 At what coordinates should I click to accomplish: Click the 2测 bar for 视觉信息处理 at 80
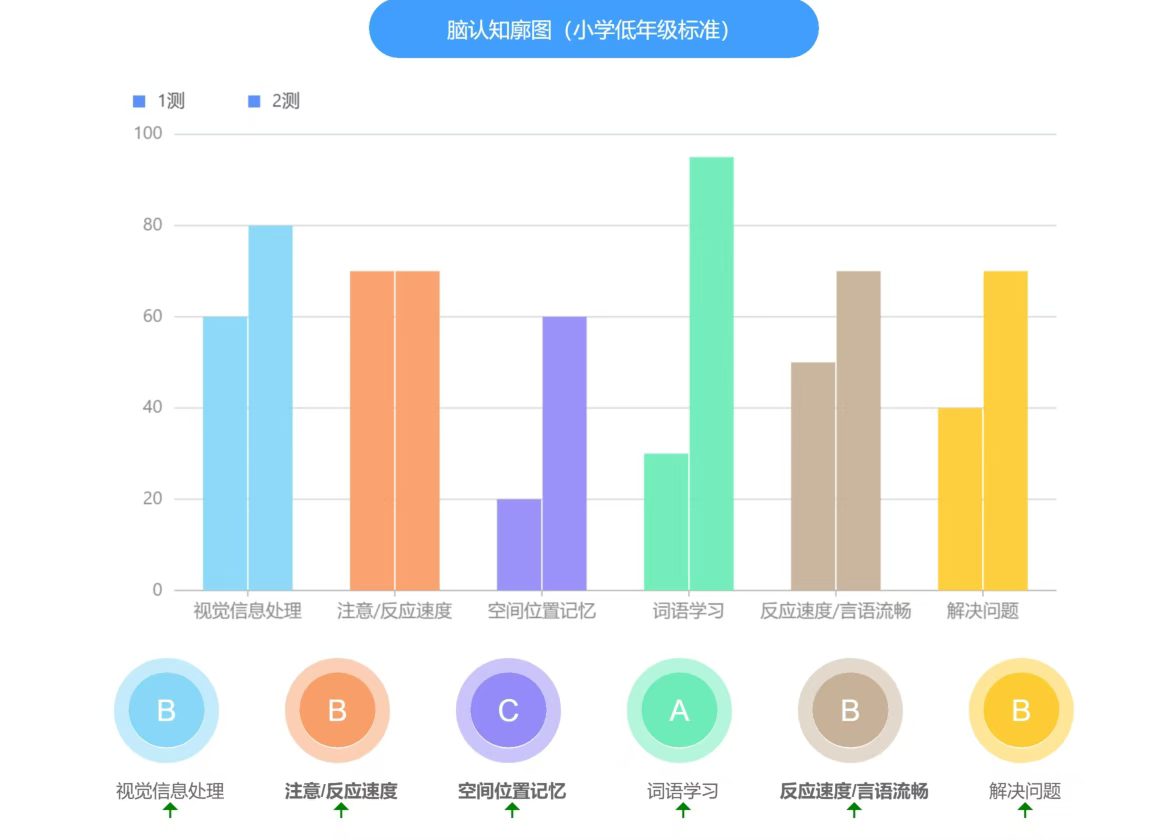tap(271, 408)
